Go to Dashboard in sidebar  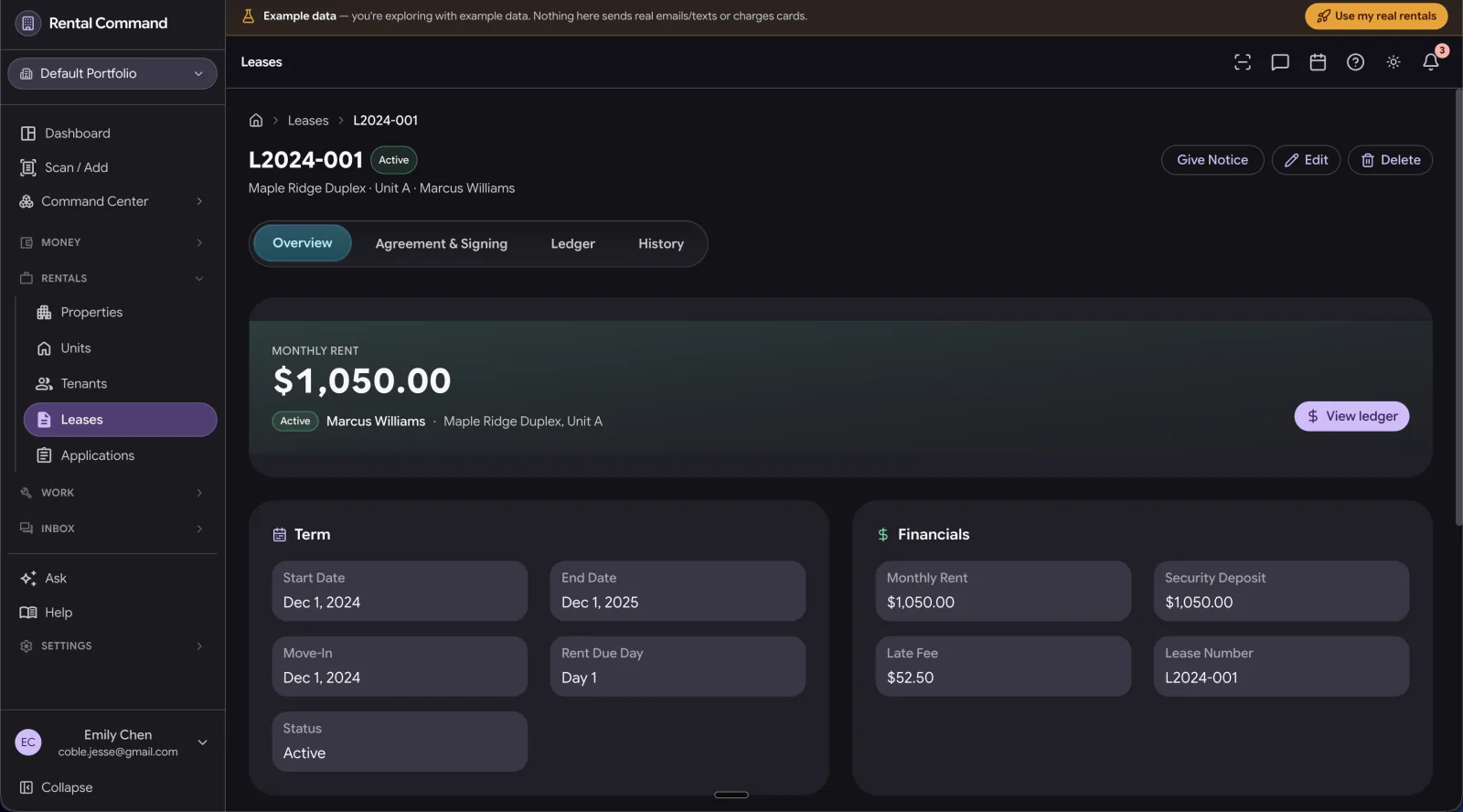tap(112, 134)
